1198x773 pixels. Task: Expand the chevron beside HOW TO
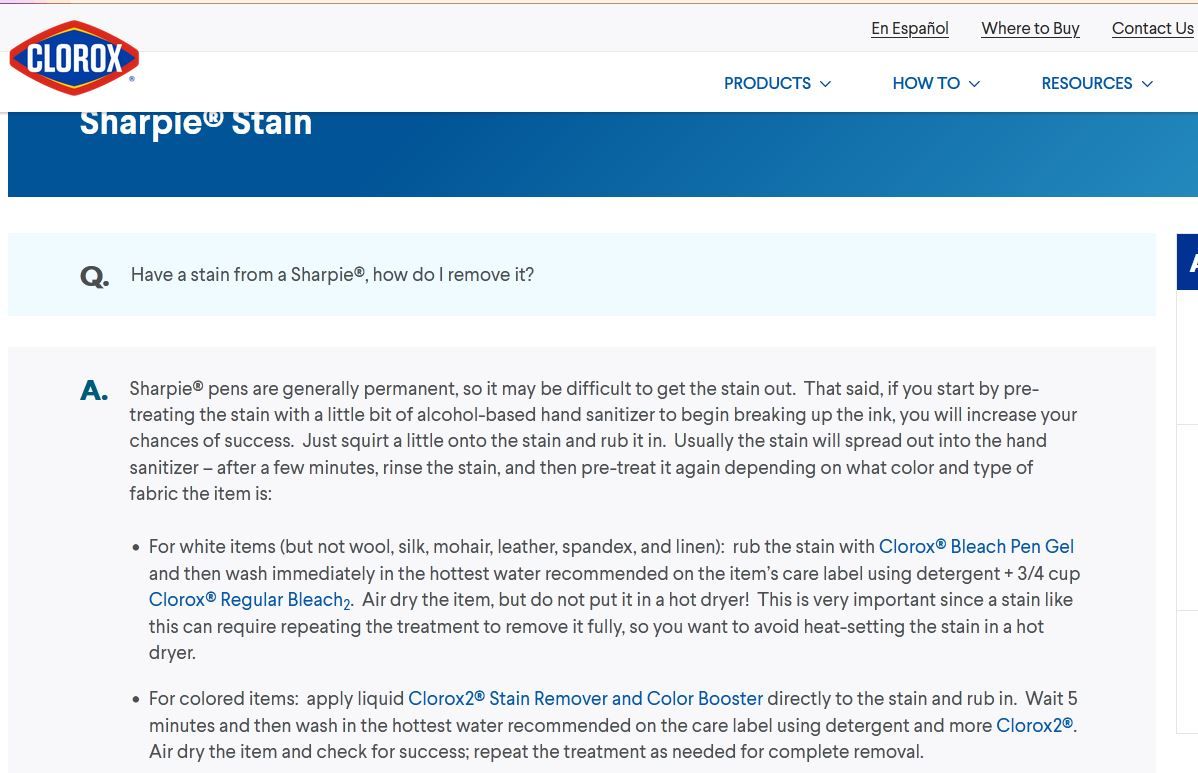974,84
